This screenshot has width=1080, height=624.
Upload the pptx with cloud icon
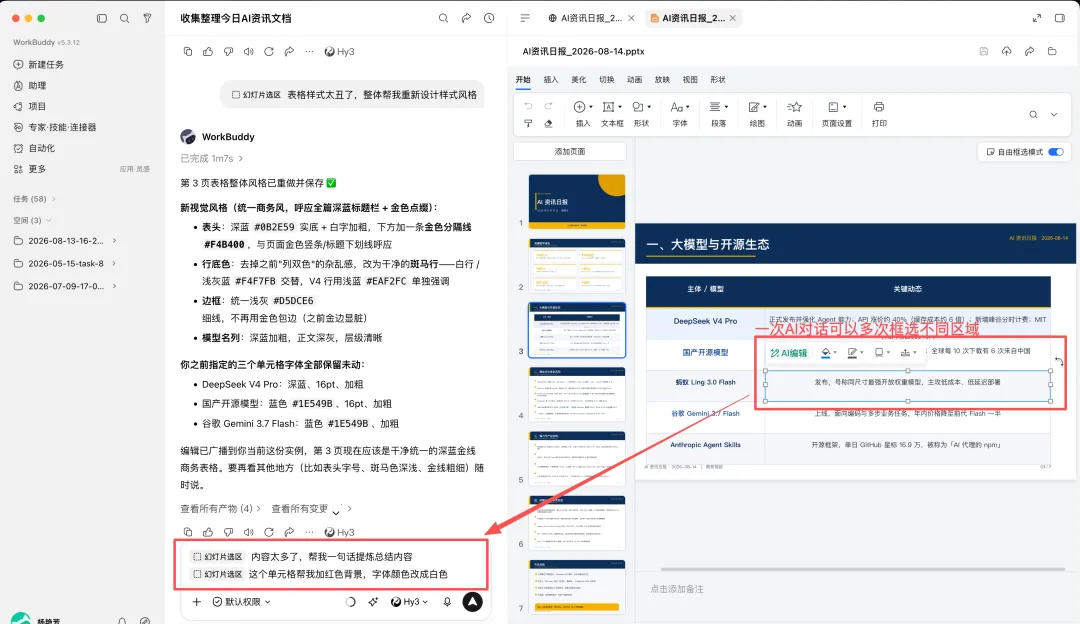pyautogui.click(x=1006, y=52)
